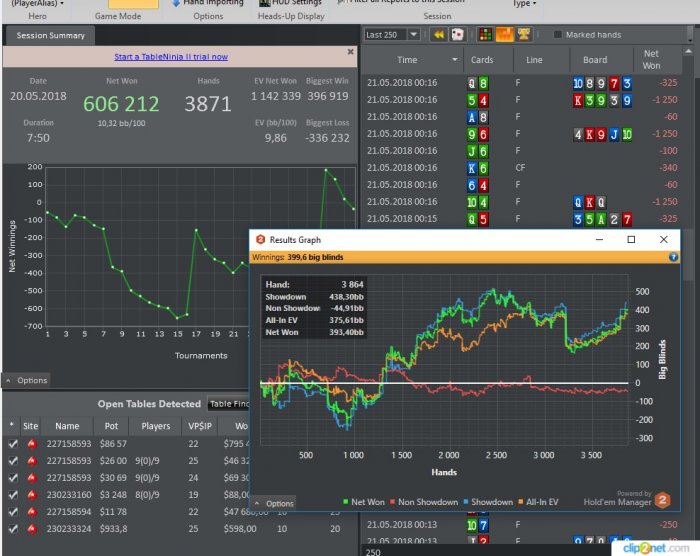Enable the Marked hands checkbox
The width and height of the screenshot is (700, 556).
click(x=558, y=35)
